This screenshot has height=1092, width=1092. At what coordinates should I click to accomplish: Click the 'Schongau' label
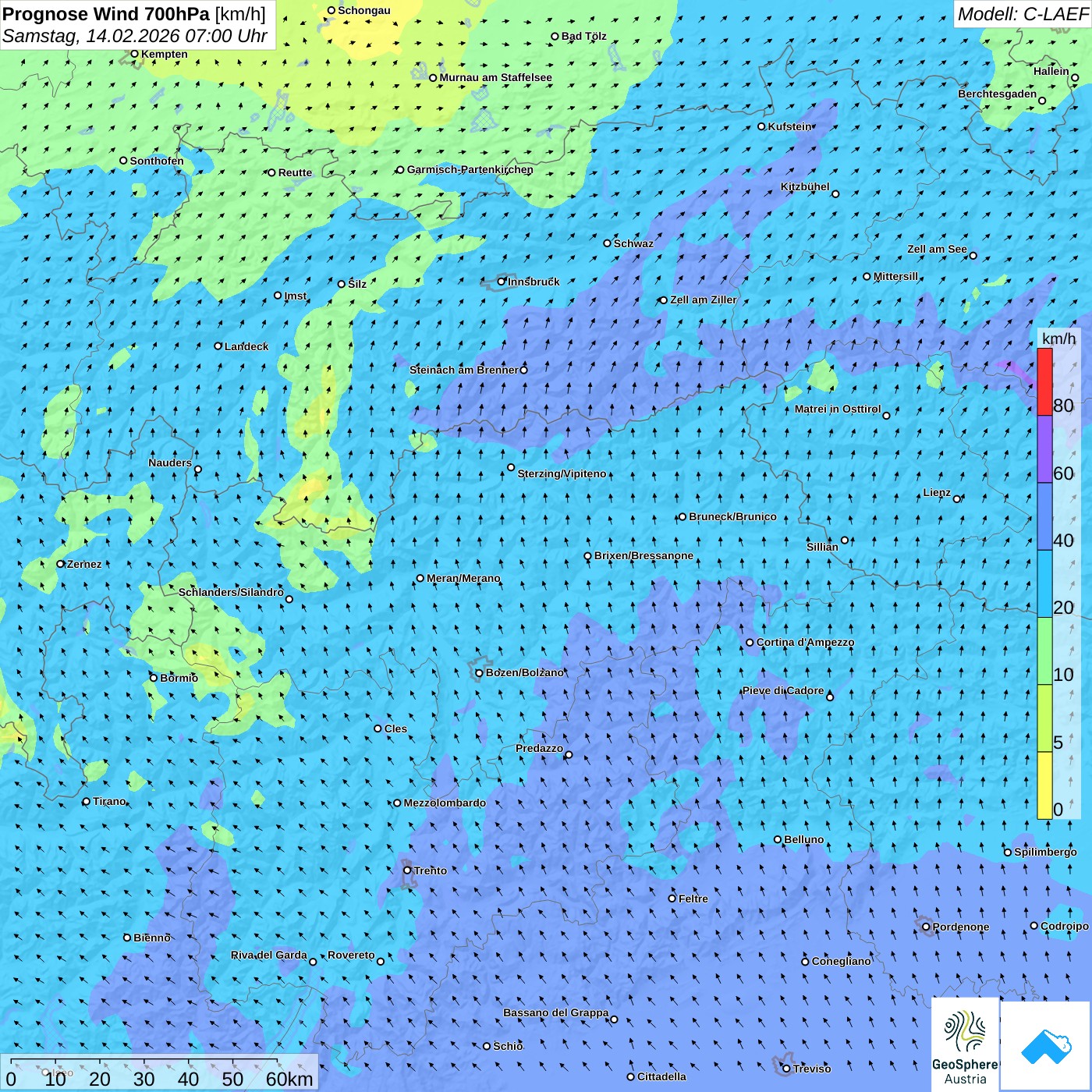click(x=363, y=10)
